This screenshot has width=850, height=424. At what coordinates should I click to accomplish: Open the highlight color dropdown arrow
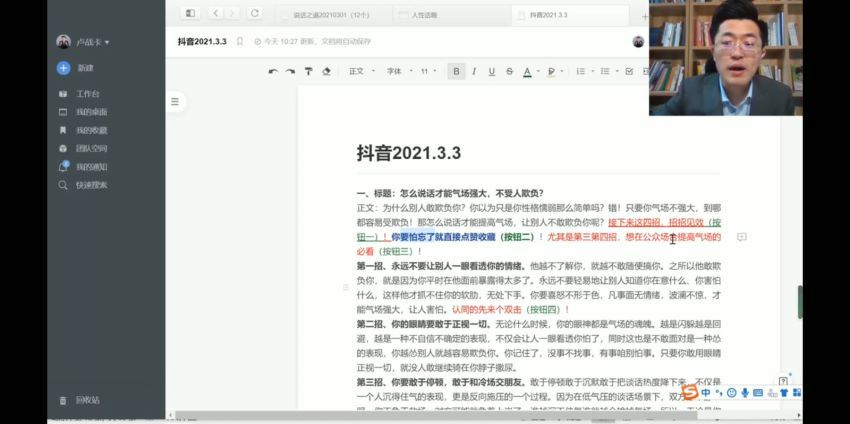point(562,72)
